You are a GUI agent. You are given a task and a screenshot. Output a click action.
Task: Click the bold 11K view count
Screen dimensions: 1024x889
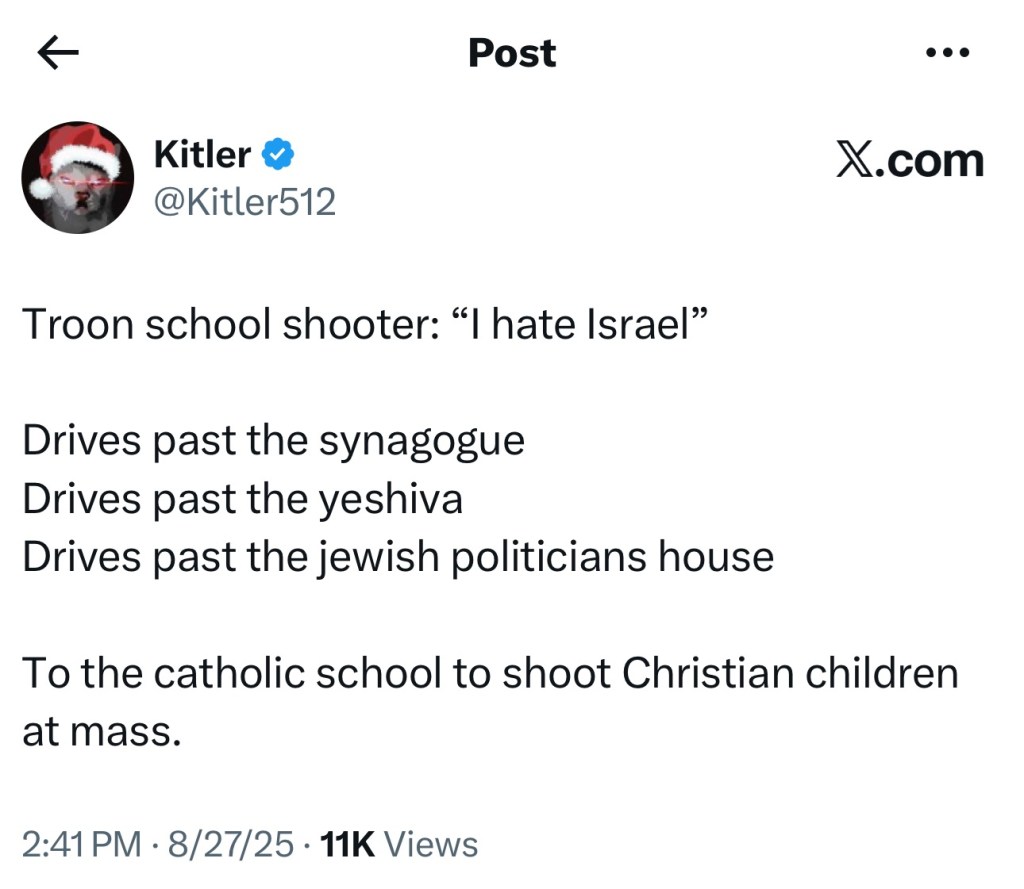click(345, 845)
